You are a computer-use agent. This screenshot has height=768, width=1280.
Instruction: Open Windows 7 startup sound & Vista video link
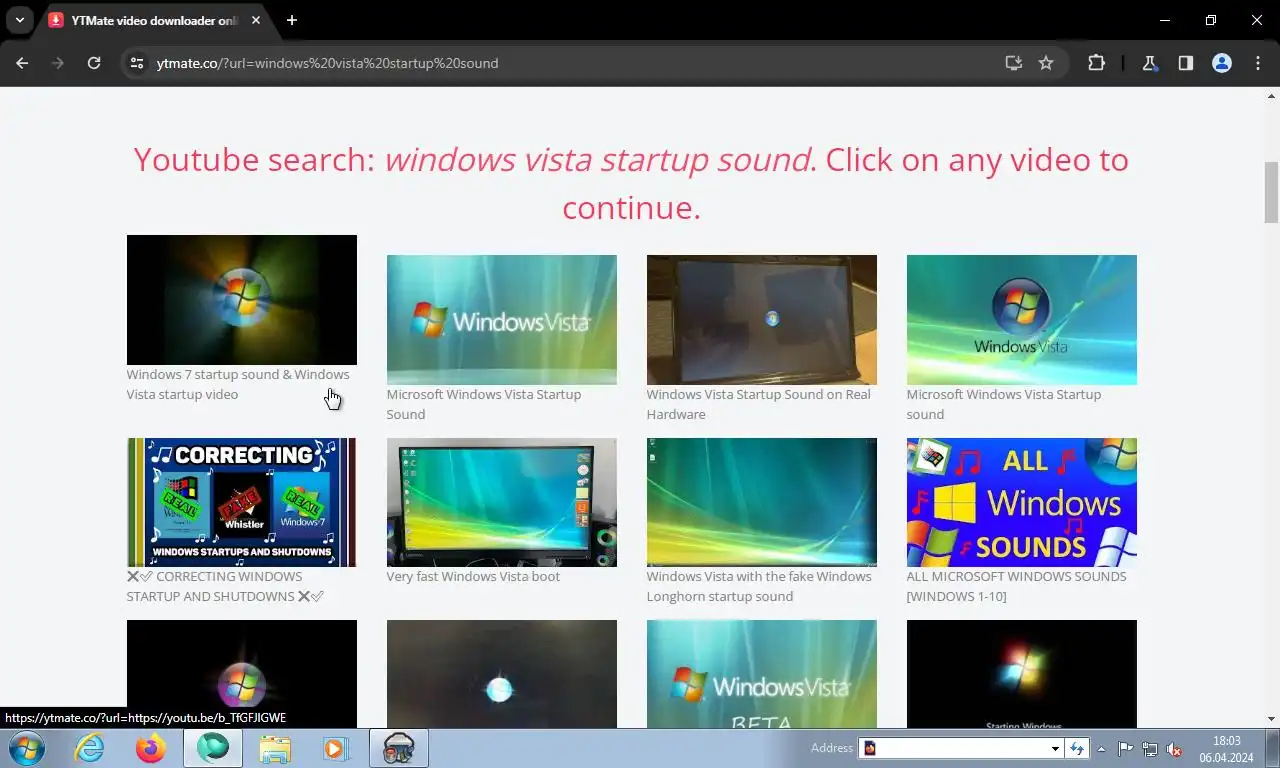pyautogui.click(x=238, y=384)
